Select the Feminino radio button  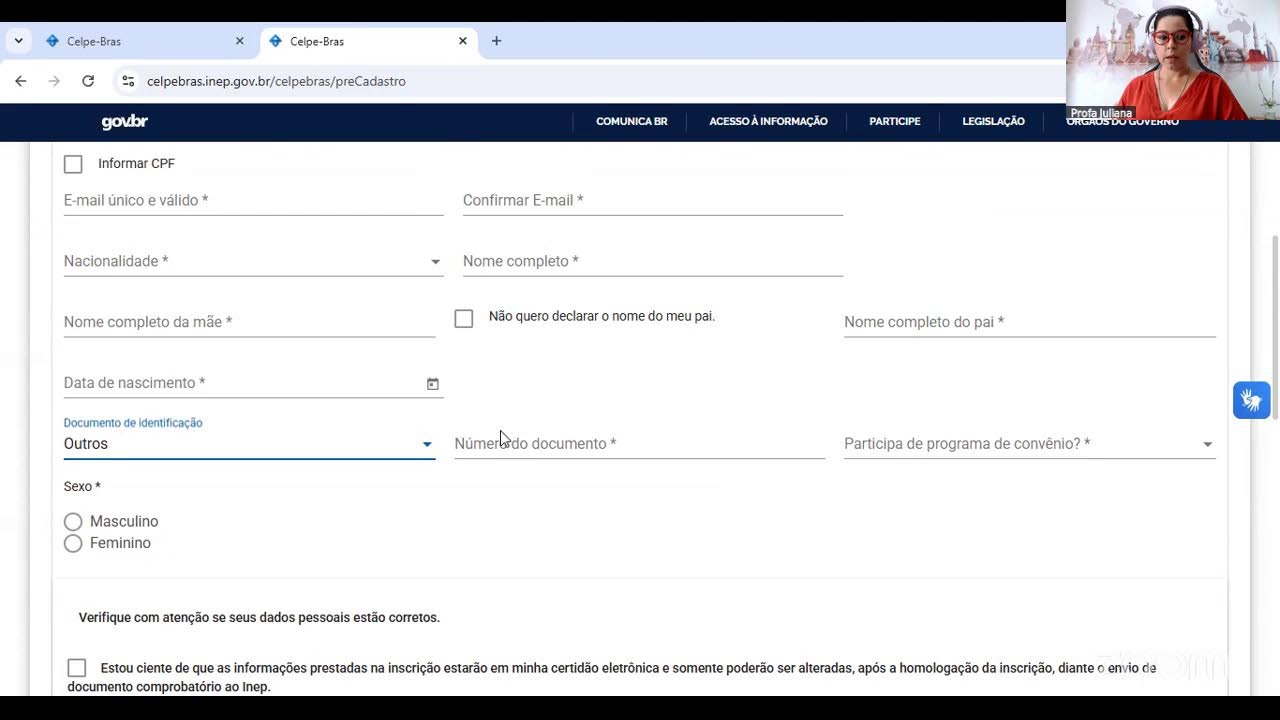click(73, 544)
